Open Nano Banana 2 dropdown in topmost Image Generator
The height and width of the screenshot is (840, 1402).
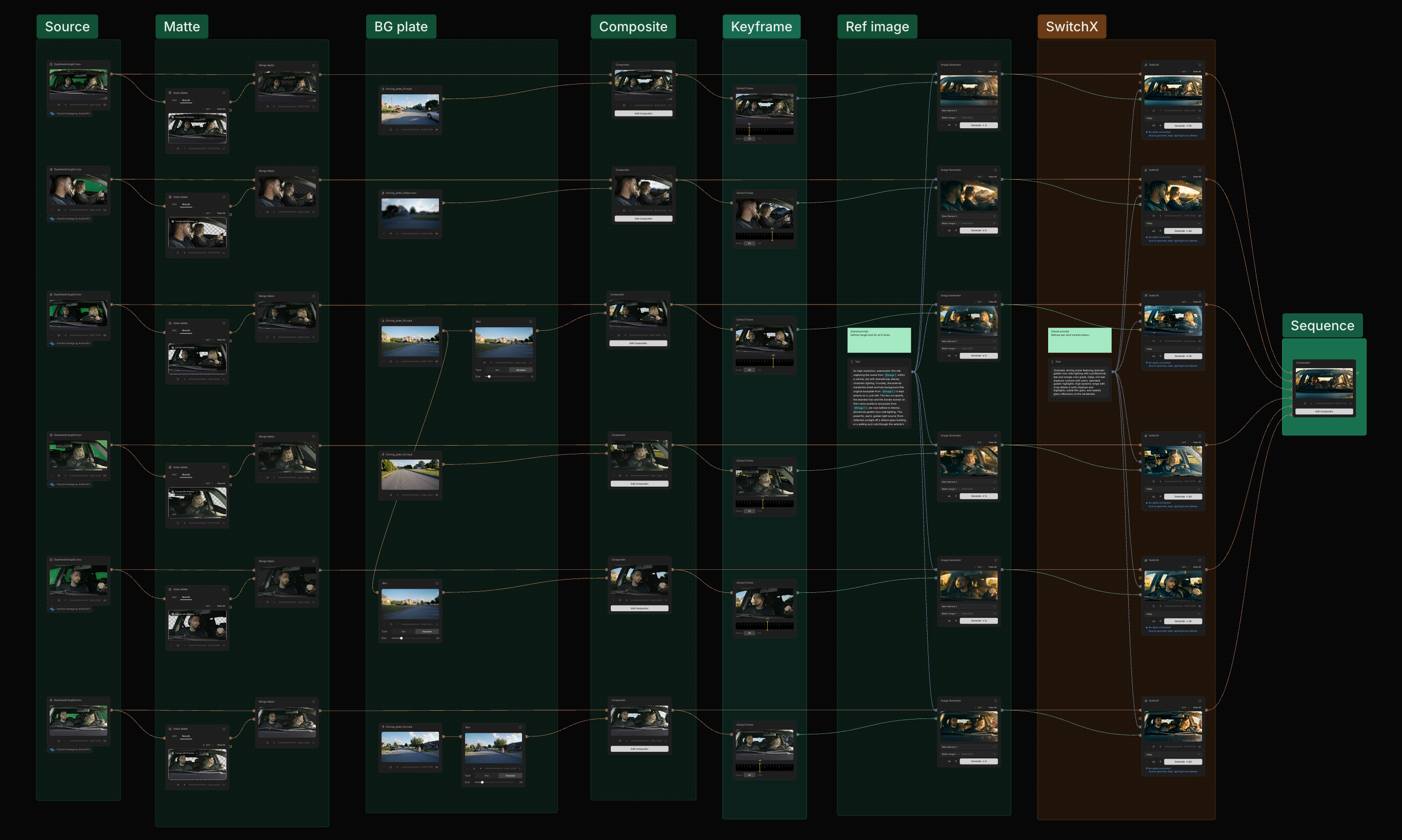click(969, 110)
